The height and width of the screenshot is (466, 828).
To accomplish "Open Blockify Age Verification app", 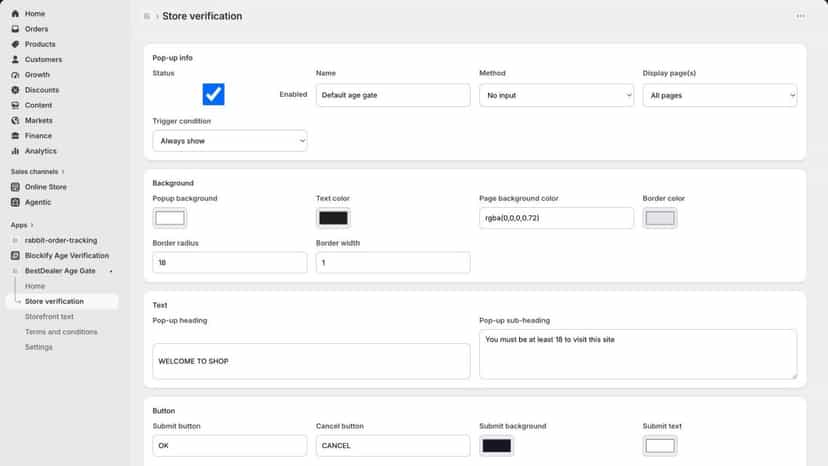I will coord(67,256).
